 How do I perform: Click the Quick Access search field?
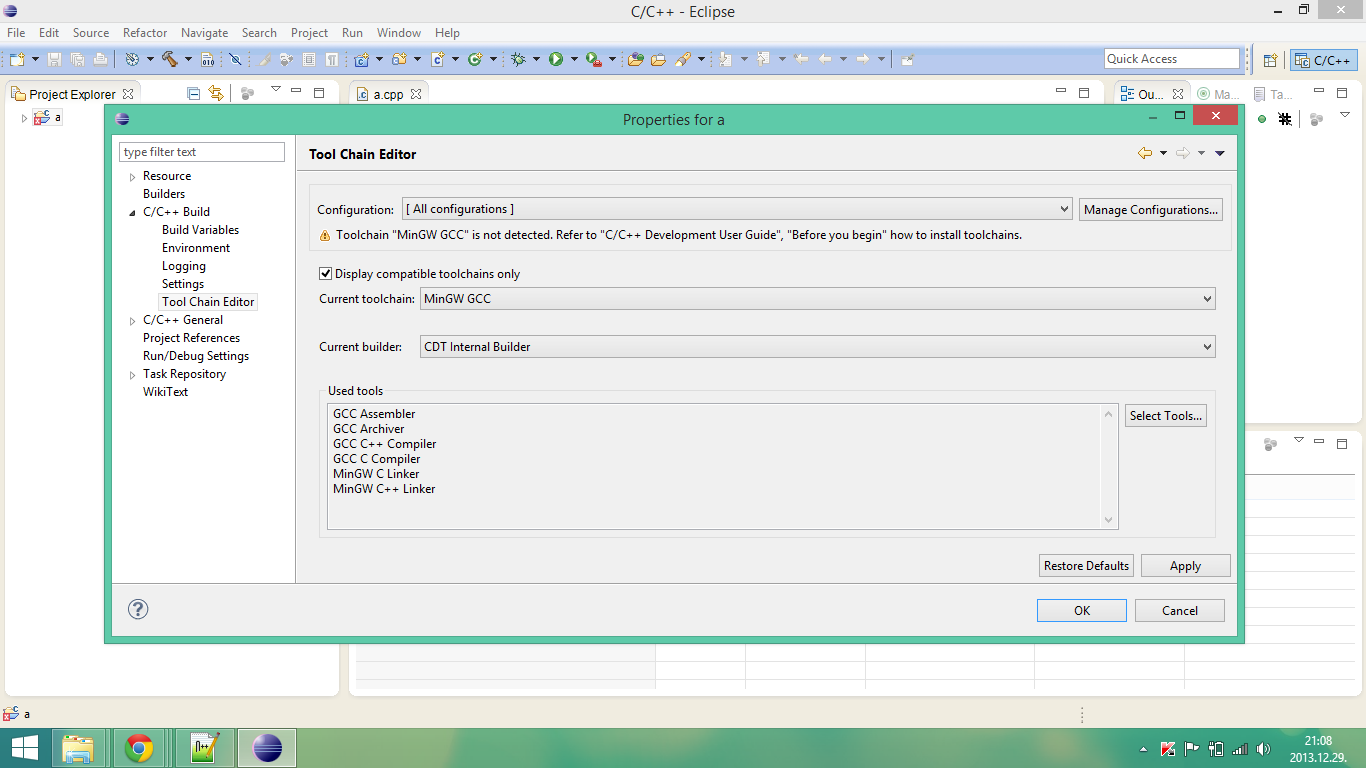click(x=1172, y=59)
